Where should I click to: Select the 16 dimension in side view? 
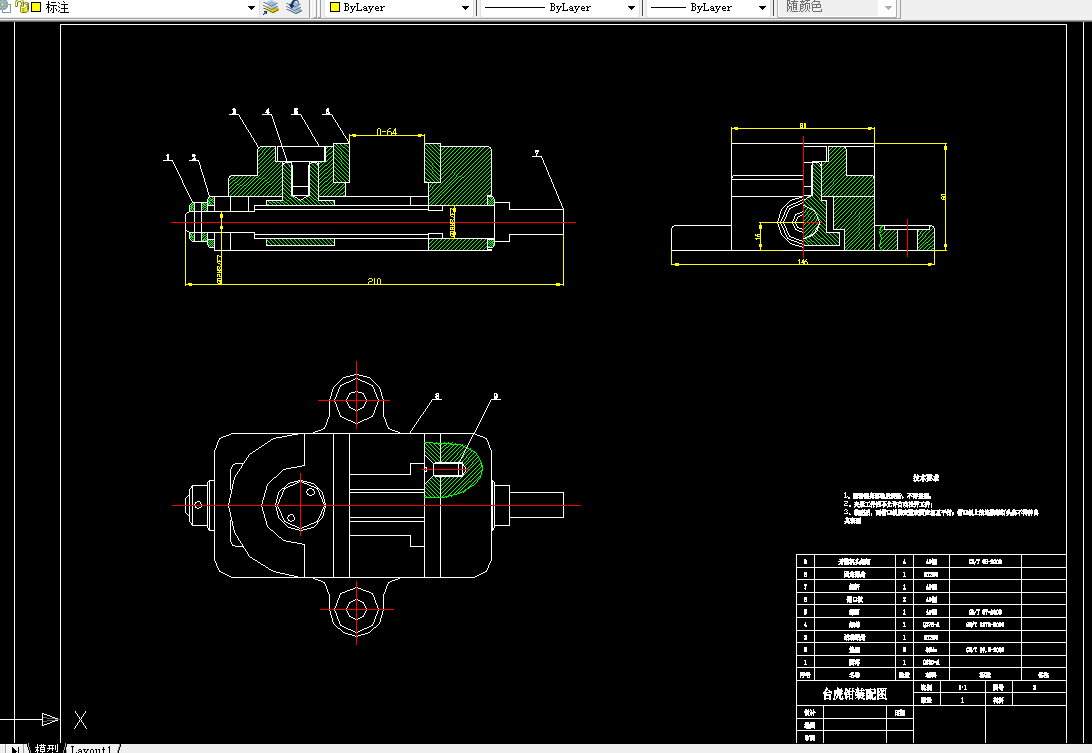coord(758,236)
